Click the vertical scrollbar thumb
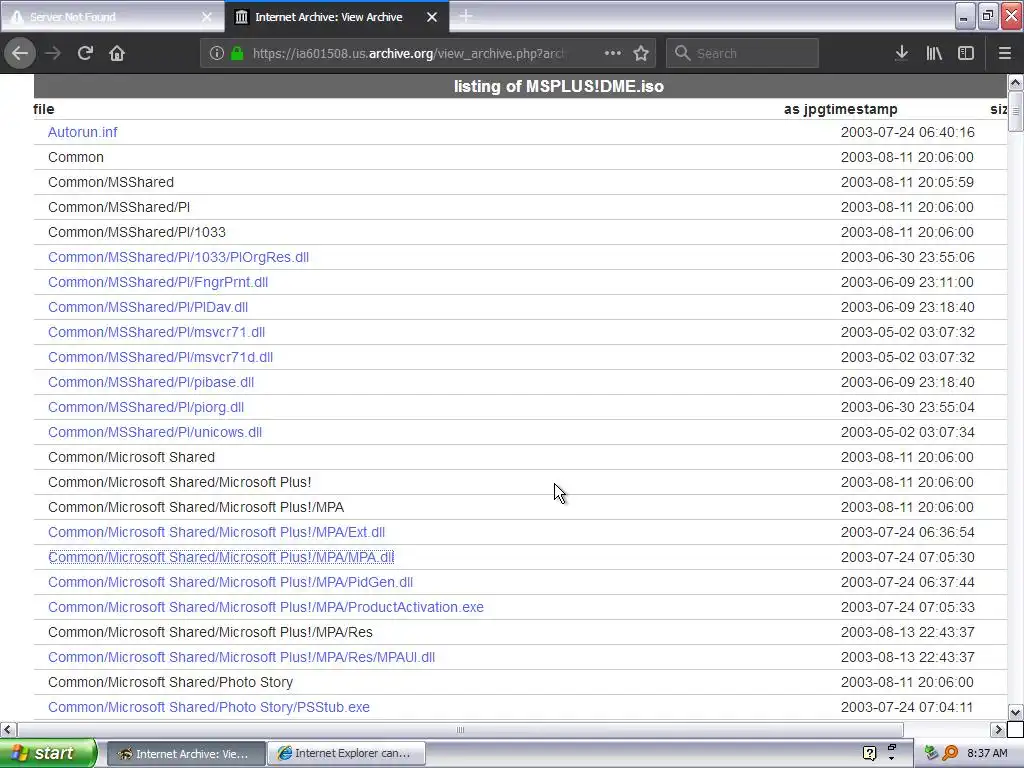 click(x=1016, y=112)
